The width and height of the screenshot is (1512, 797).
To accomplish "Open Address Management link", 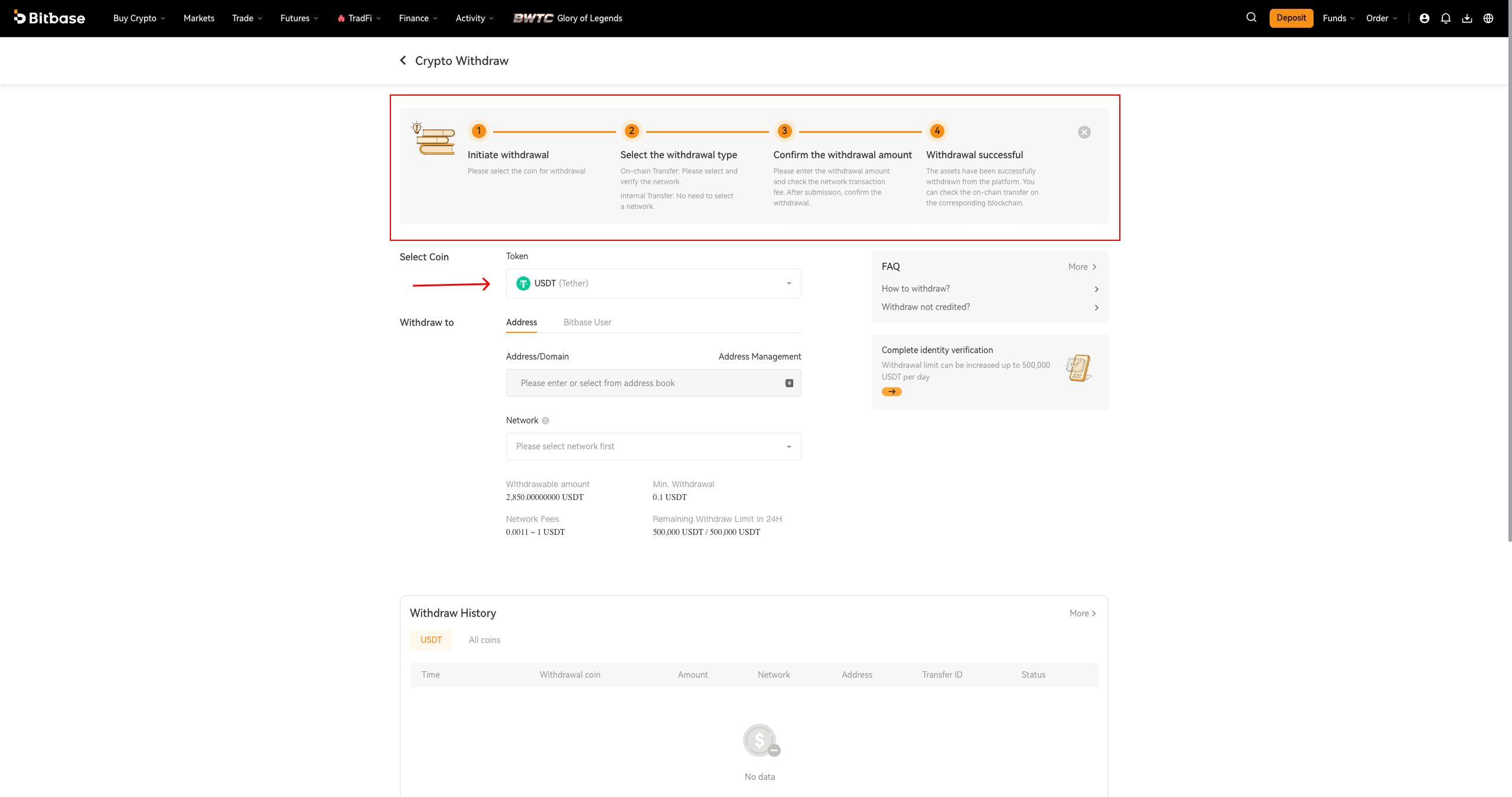I will point(760,357).
